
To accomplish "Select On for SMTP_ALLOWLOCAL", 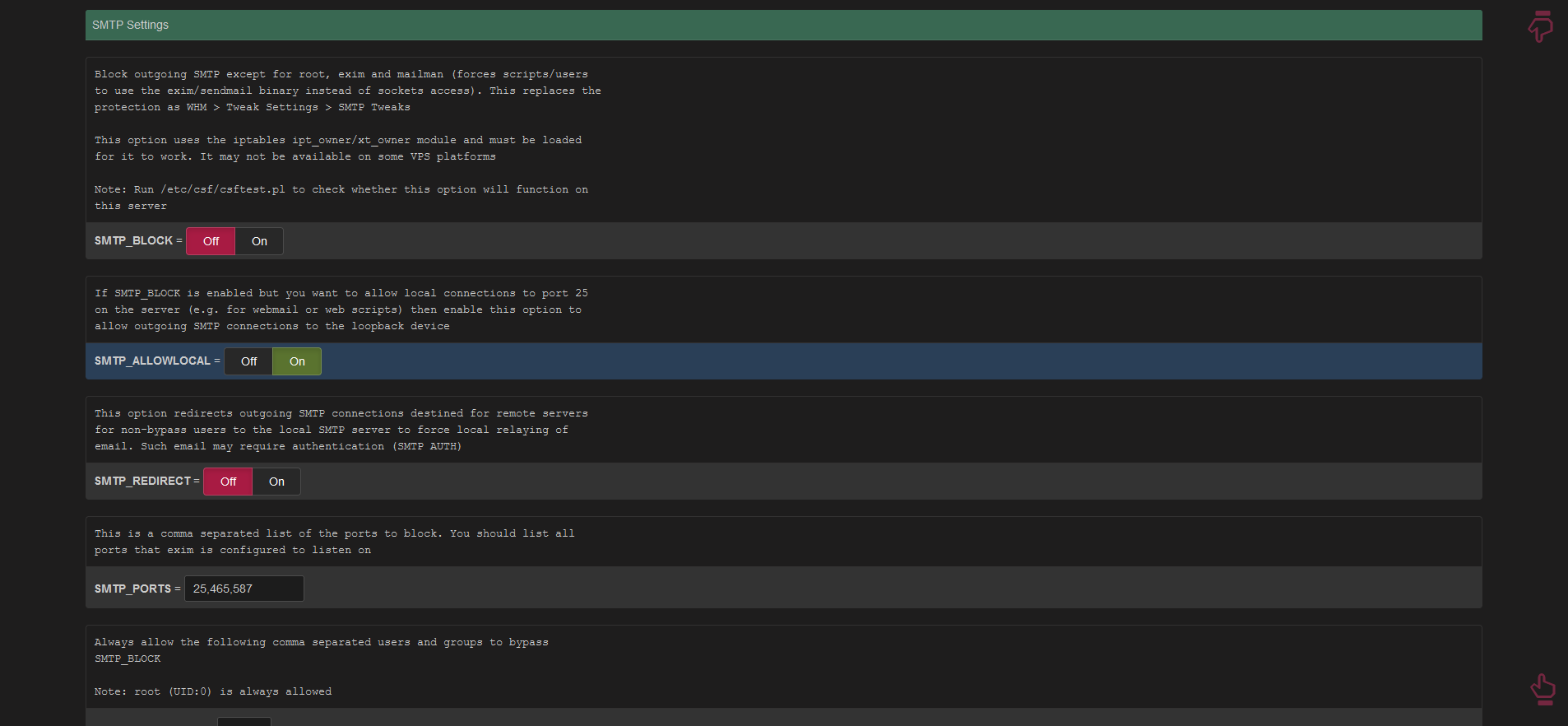I will (297, 361).
